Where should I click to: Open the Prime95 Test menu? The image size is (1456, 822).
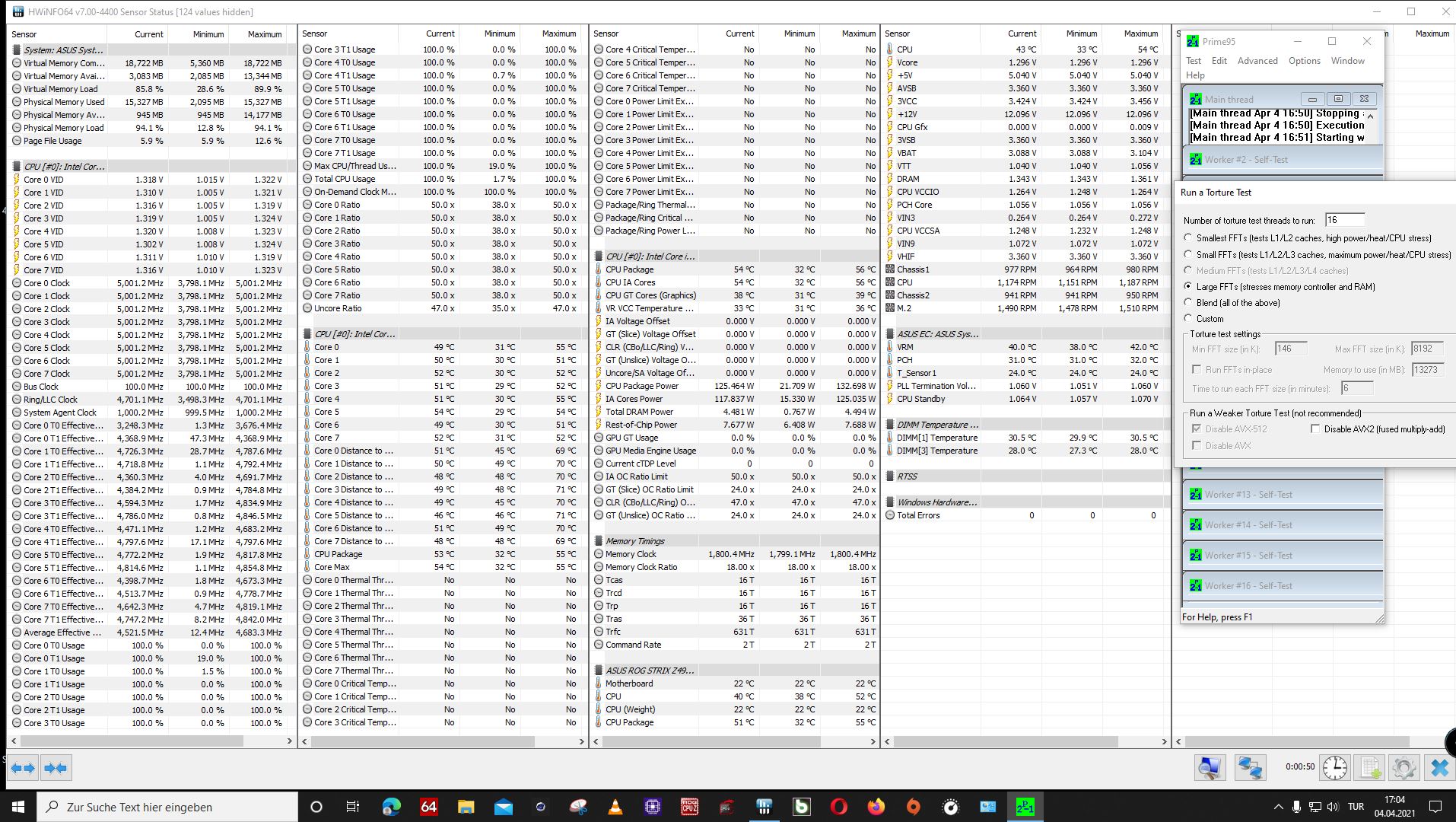(x=1194, y=61)
